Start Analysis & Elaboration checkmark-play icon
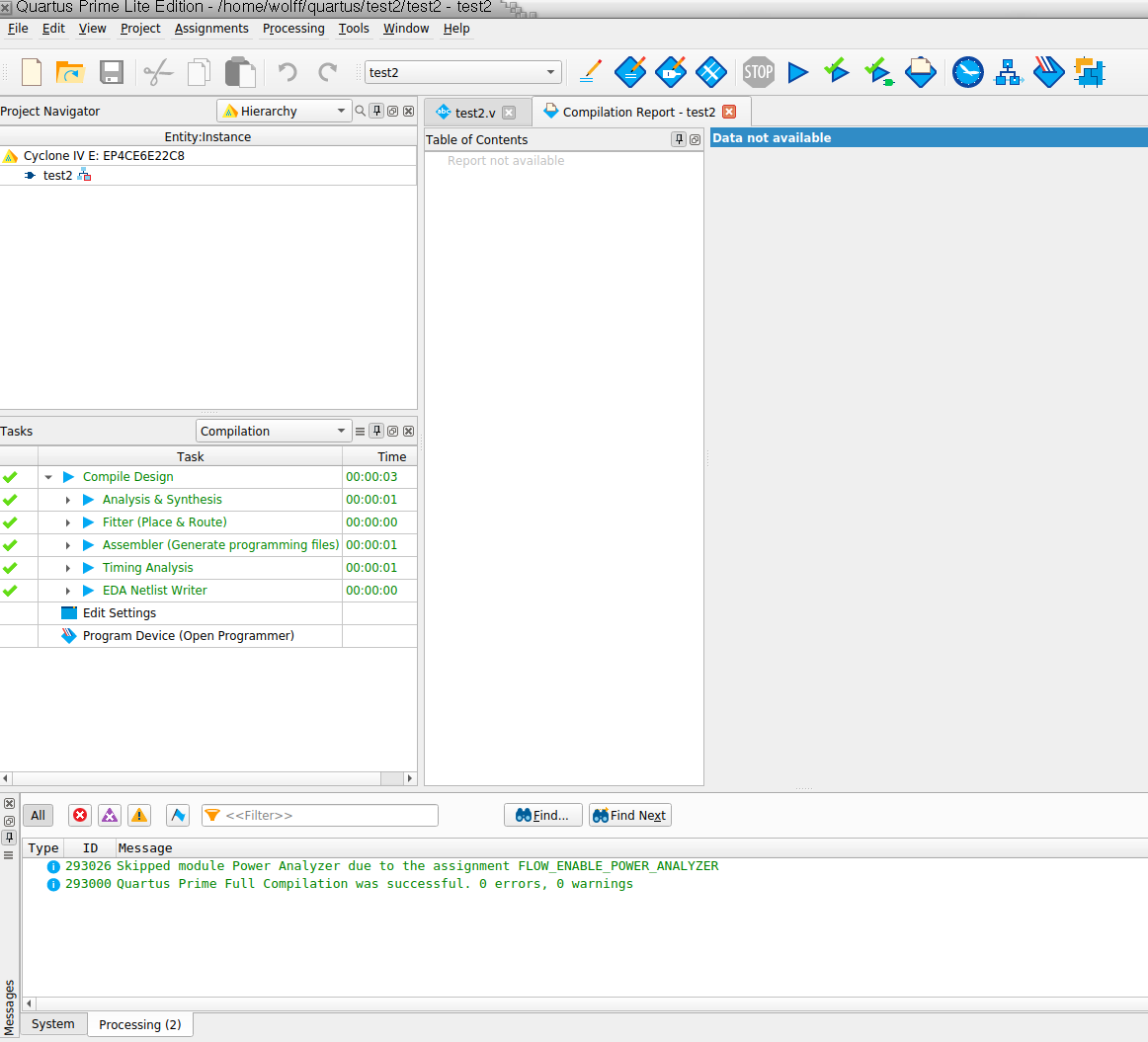 tap(837, 71)
